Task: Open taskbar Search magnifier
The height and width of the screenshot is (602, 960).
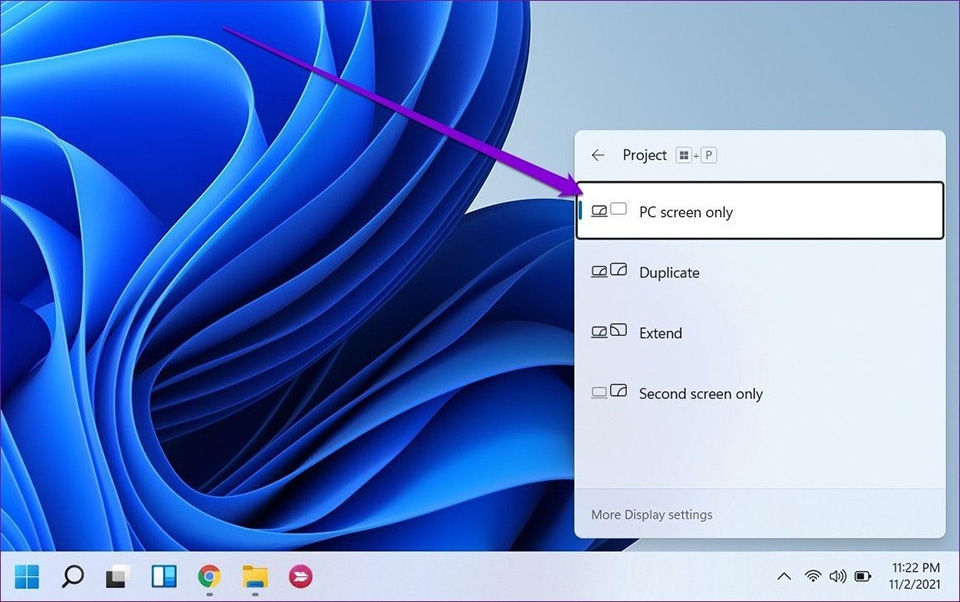Action: coord(73,576)
